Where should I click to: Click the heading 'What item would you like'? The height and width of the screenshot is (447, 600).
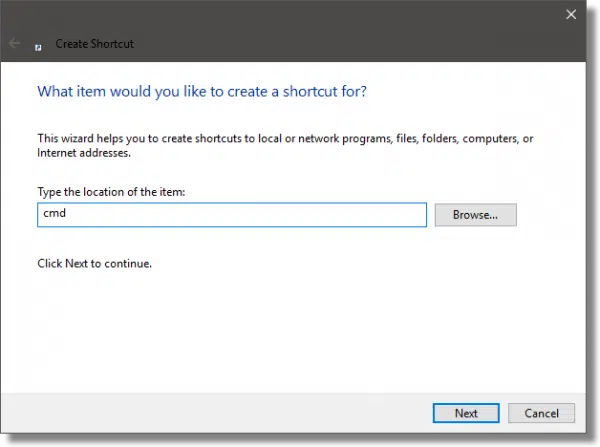pyautogui.click(x=202, y=91)
